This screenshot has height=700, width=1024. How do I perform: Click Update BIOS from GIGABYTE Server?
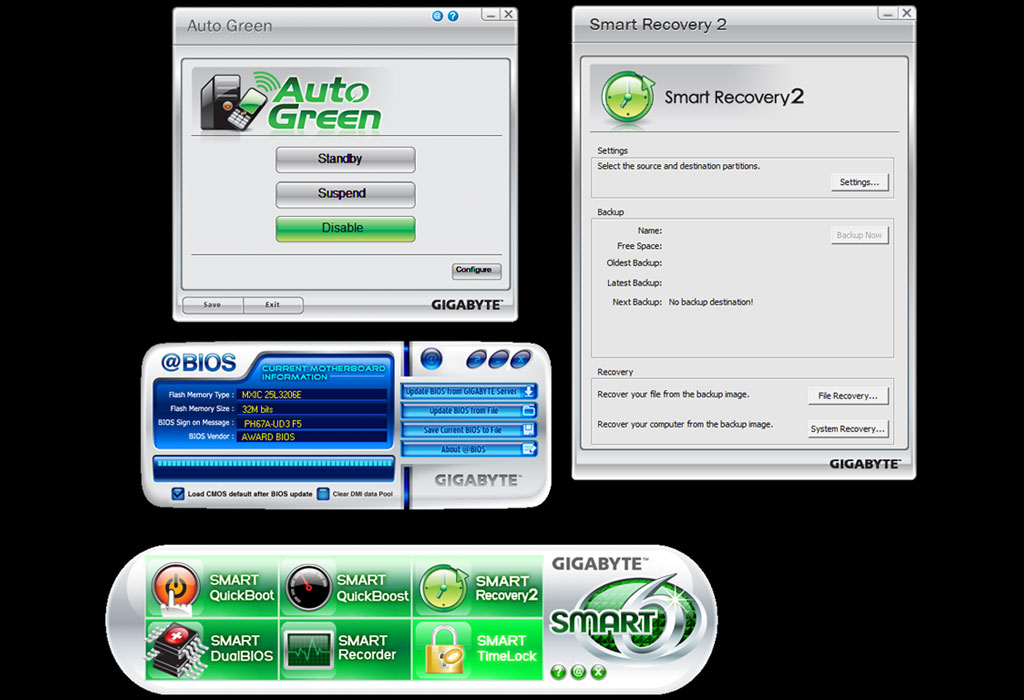coord(469,391)
